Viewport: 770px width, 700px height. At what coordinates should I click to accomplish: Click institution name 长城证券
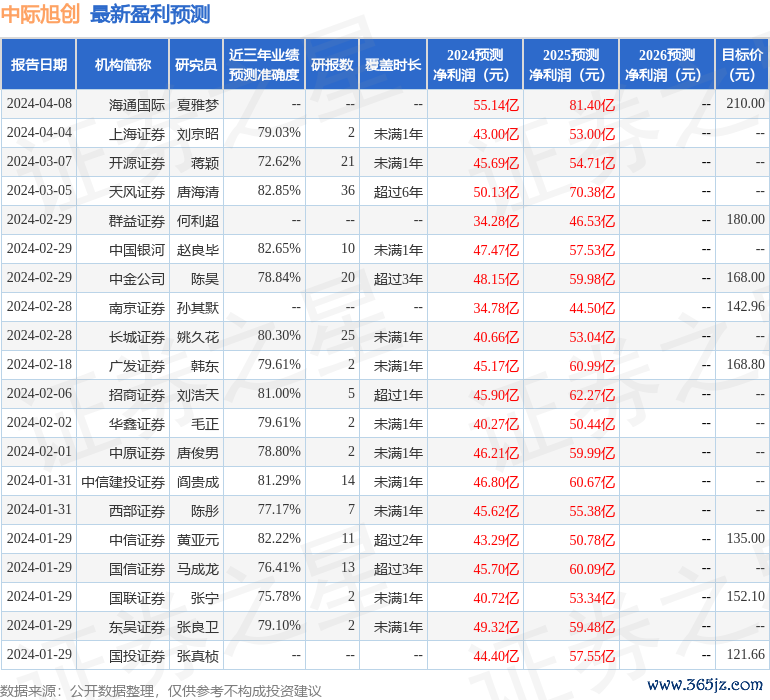137,336
